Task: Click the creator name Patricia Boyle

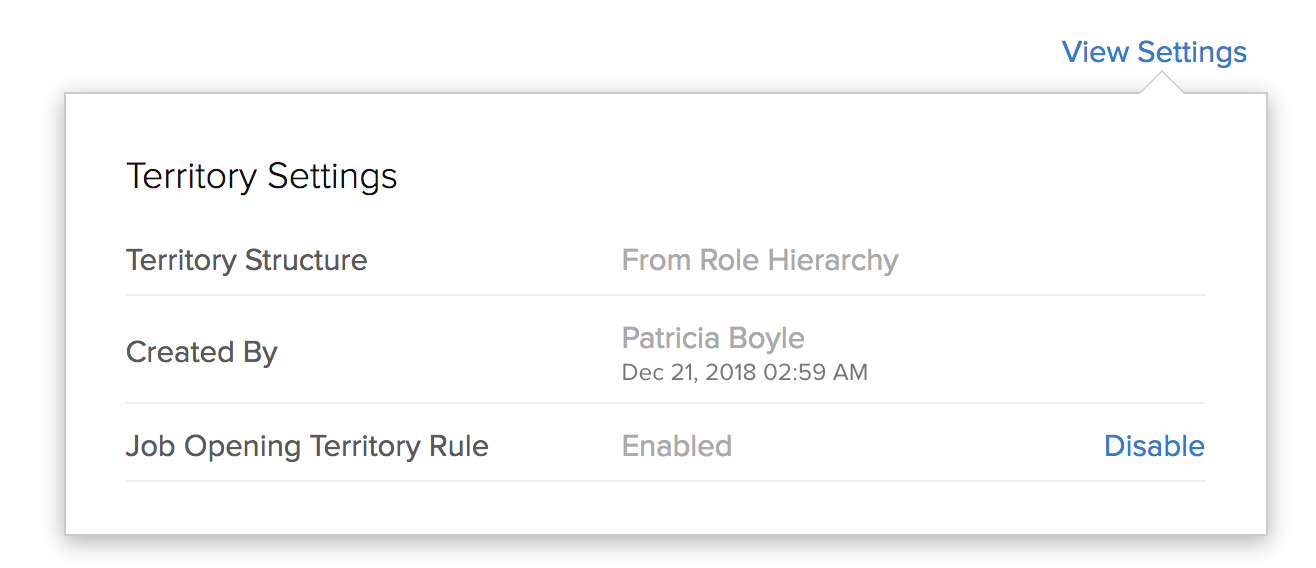Action: 713,338
